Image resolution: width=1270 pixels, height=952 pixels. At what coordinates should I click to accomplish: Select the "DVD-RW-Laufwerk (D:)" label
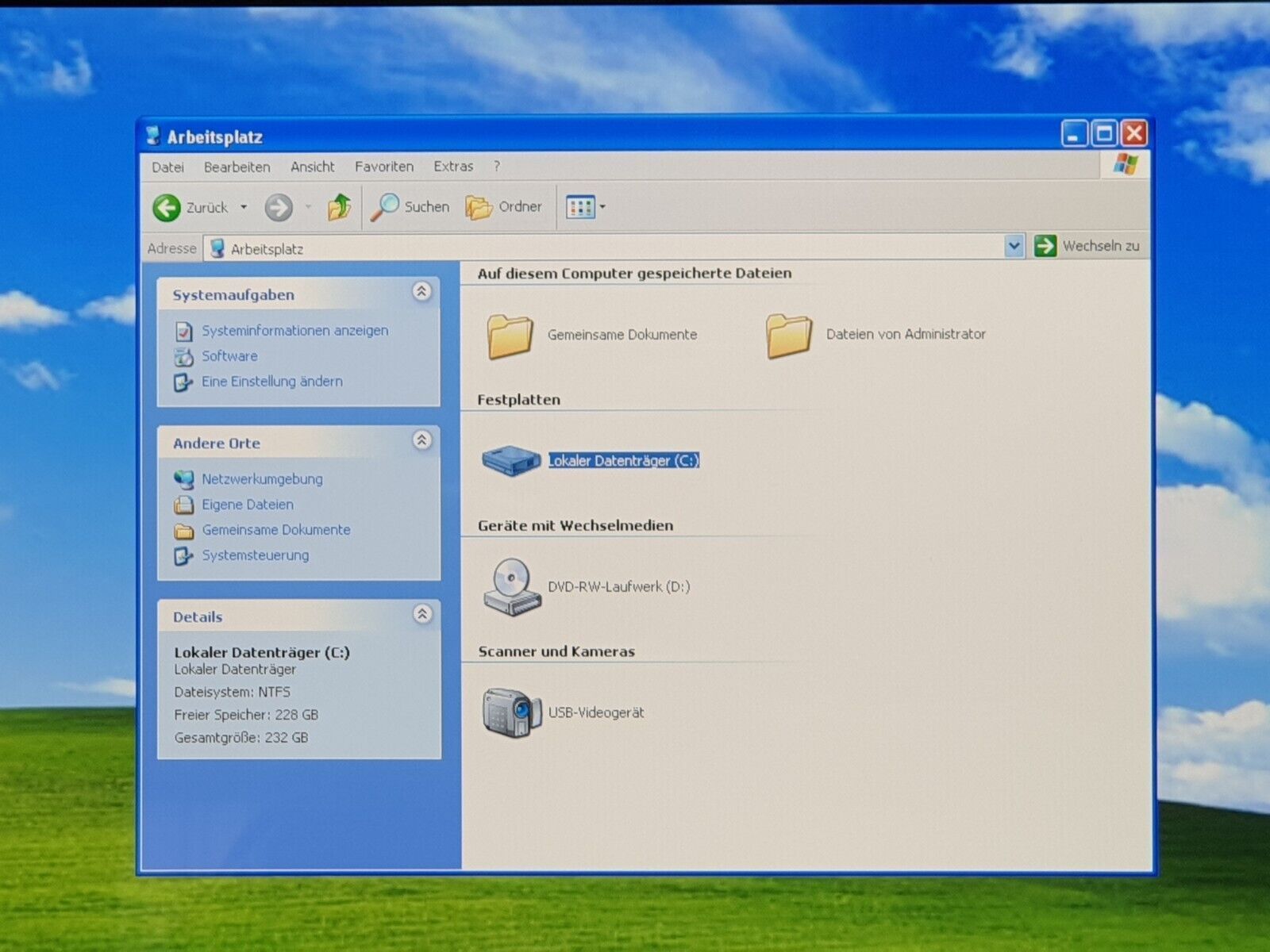[619, 587]
